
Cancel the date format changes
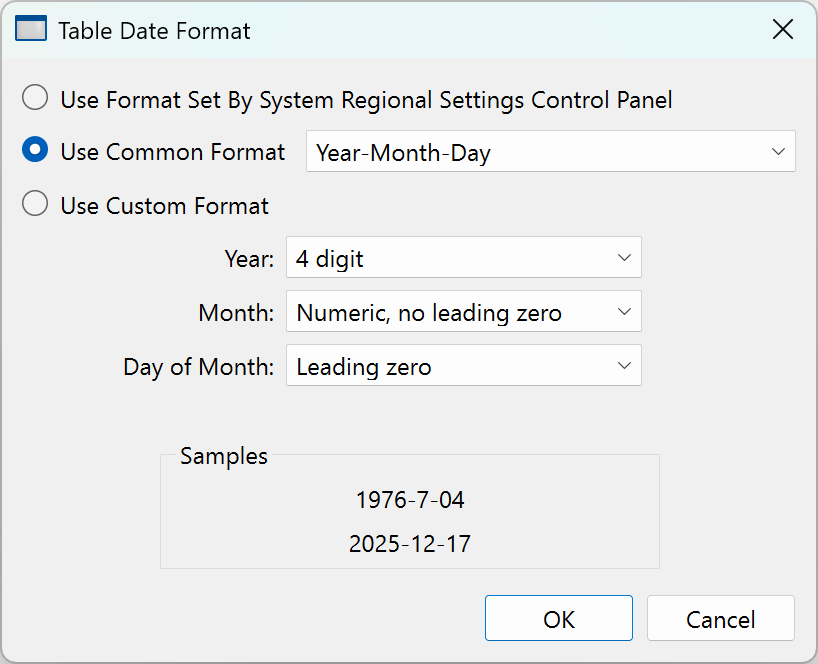(x=720, y=619)
